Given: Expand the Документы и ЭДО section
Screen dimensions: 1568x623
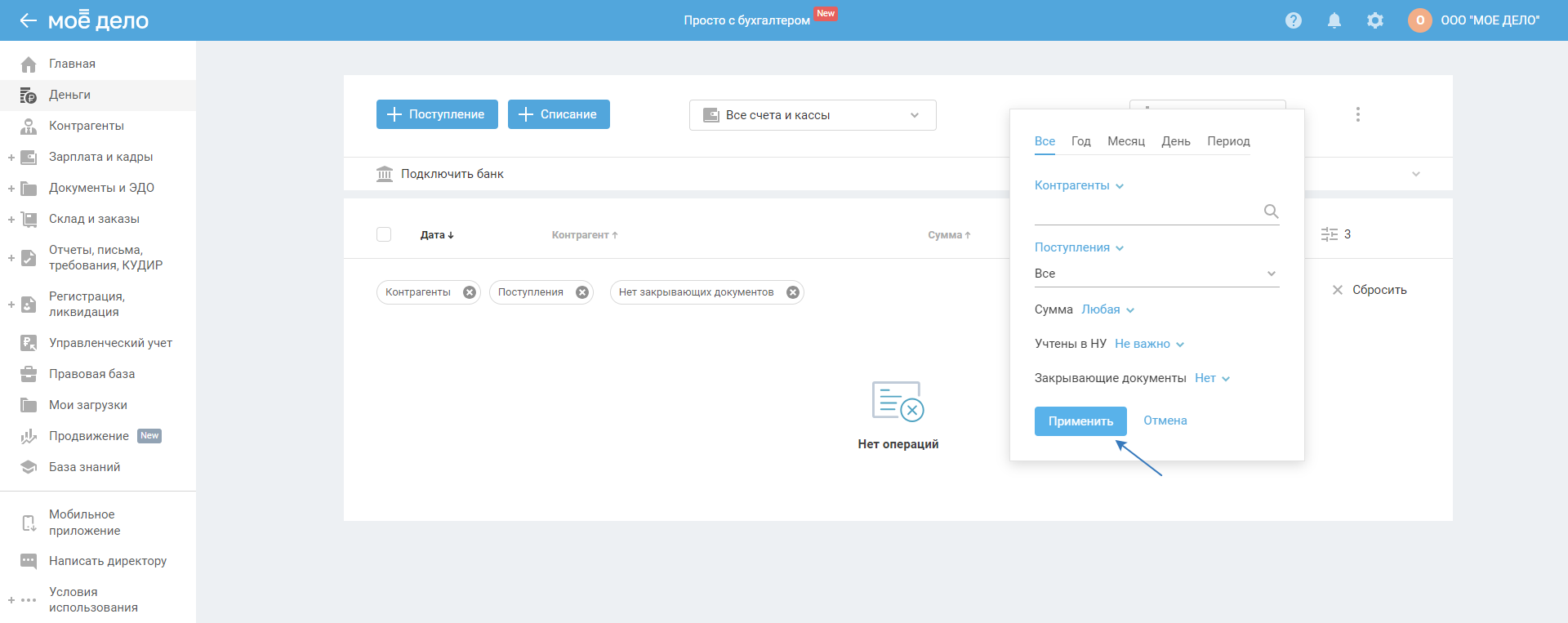Looking at the screenshot, I should click(11, 188).
